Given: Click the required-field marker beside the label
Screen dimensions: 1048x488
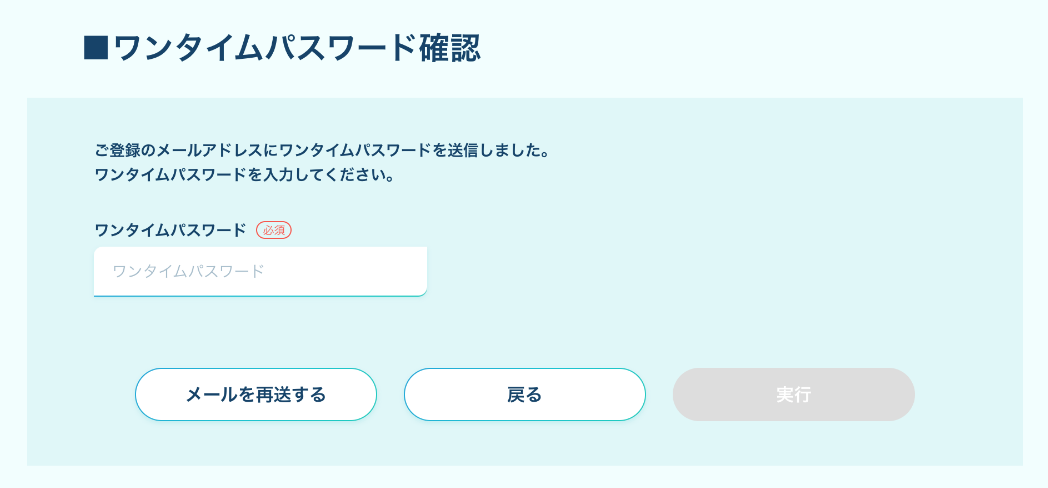Looking at the screenshot, I should tap(273, 230).
